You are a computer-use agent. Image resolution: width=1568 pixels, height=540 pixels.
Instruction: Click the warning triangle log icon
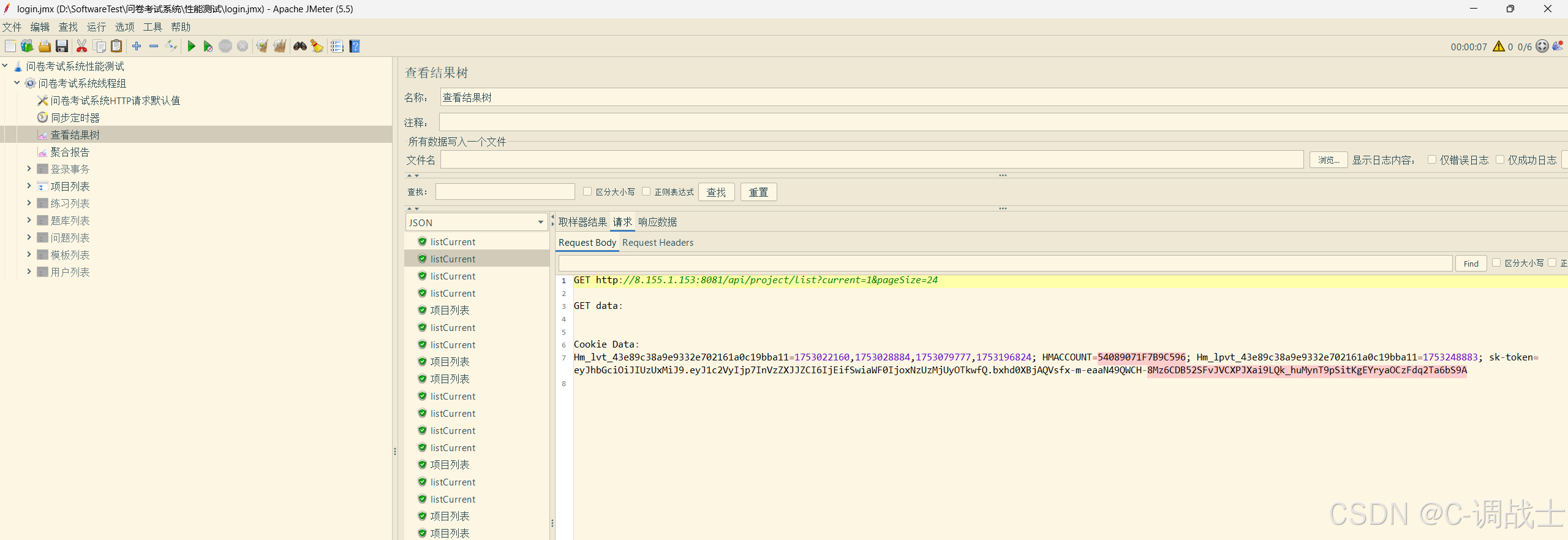[x=1499, y=47]
